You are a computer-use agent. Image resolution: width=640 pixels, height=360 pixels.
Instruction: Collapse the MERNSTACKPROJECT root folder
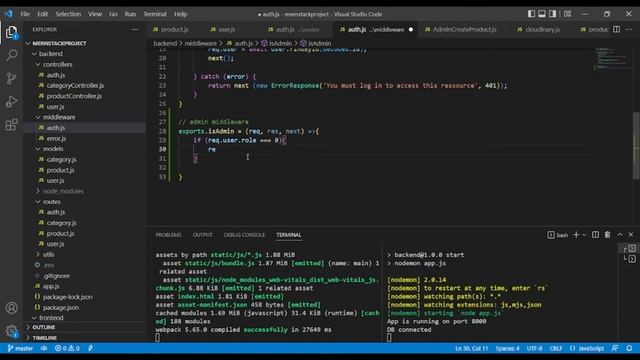pyautogui.click(x=59, y=43)
